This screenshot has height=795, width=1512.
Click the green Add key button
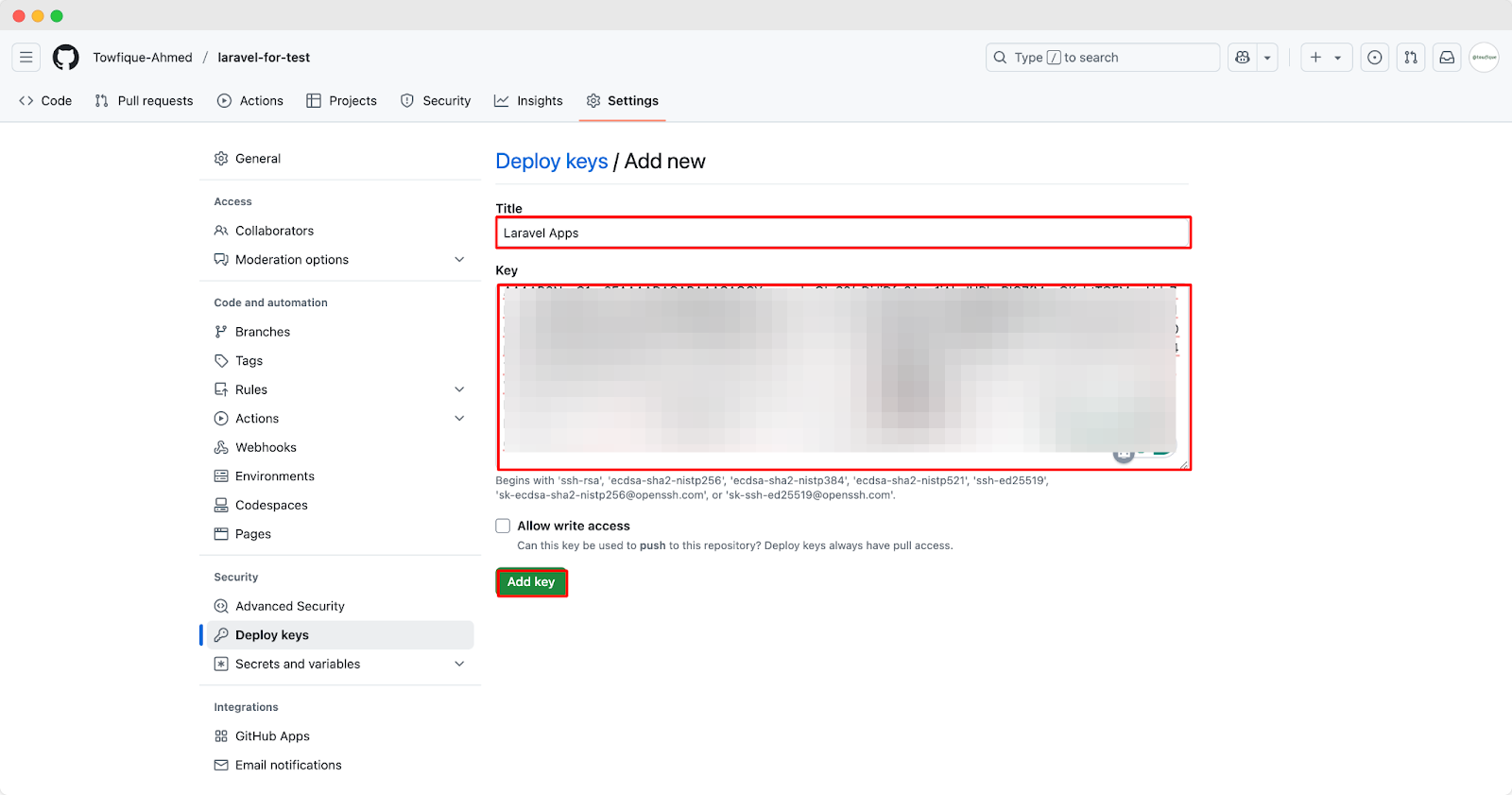pyautogui.click(x=531, y=582)
